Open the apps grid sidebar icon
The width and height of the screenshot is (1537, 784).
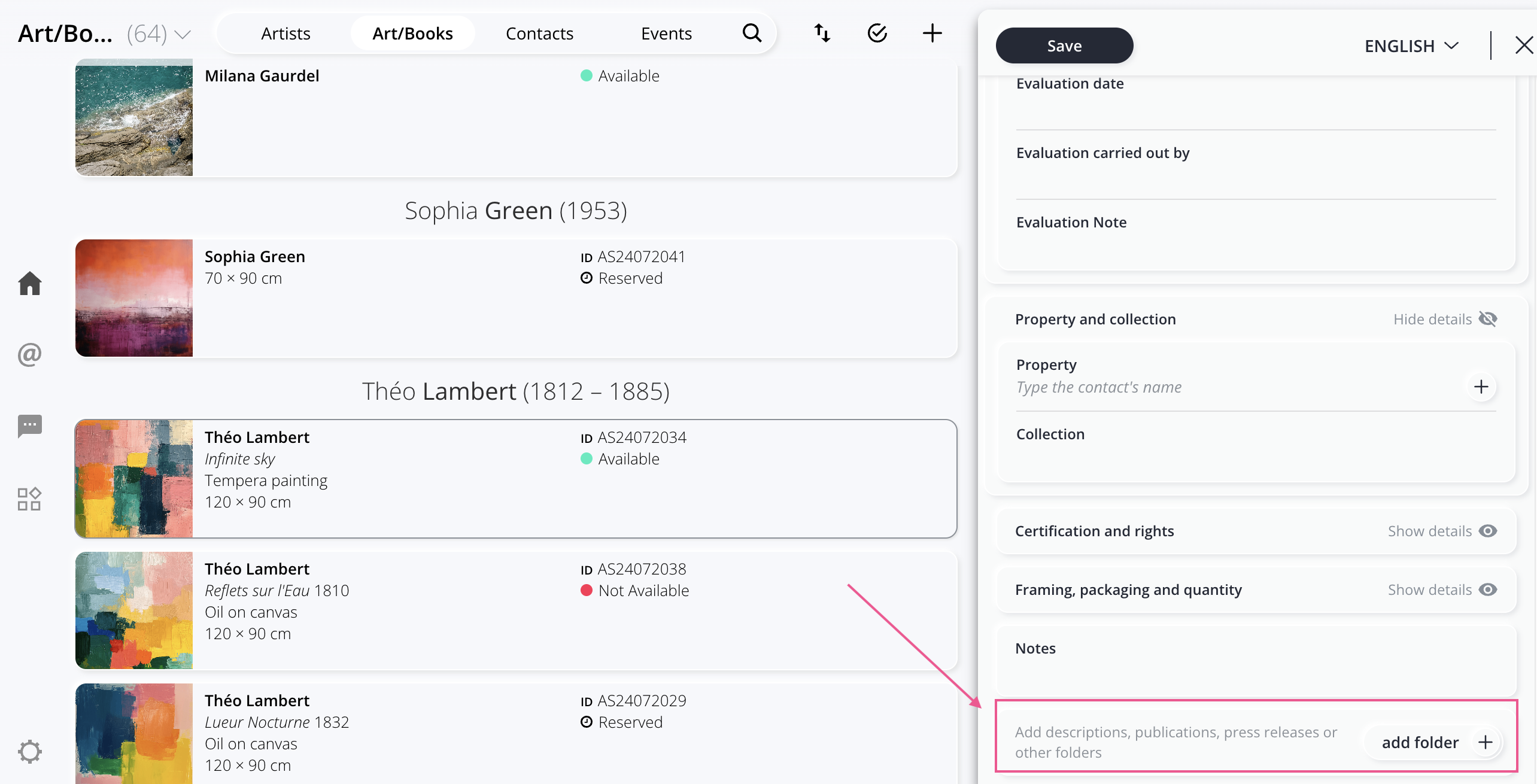29,499
